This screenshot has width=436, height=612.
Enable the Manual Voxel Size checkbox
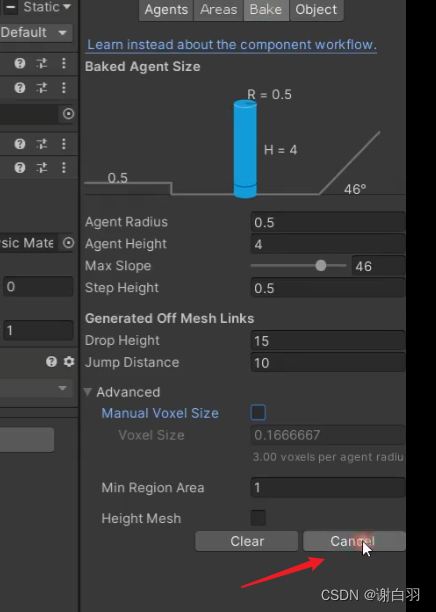[258, 413]
